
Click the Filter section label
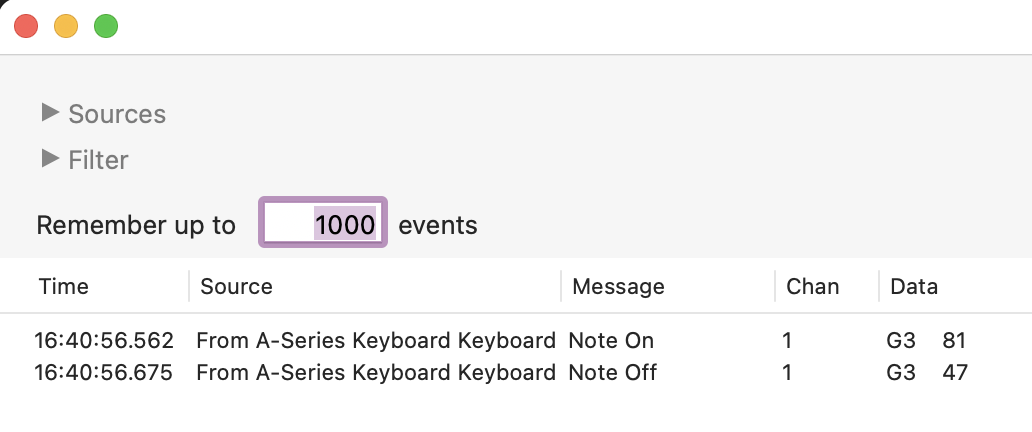pos(98,159)
